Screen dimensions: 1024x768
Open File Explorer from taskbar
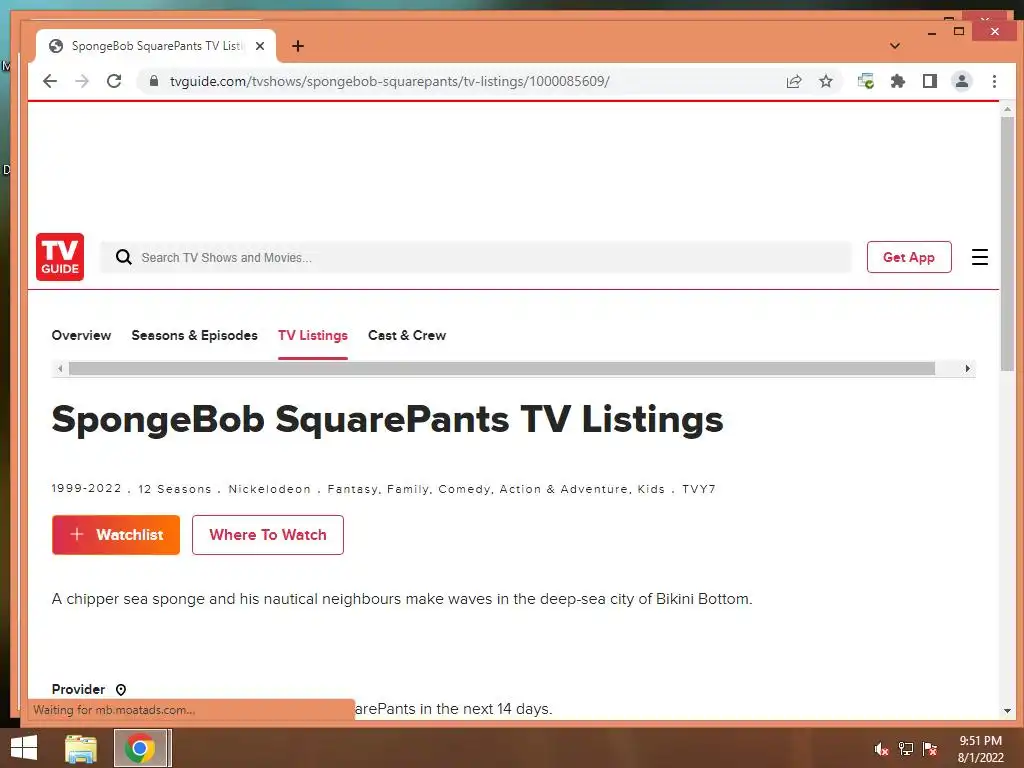coord(81,748)
